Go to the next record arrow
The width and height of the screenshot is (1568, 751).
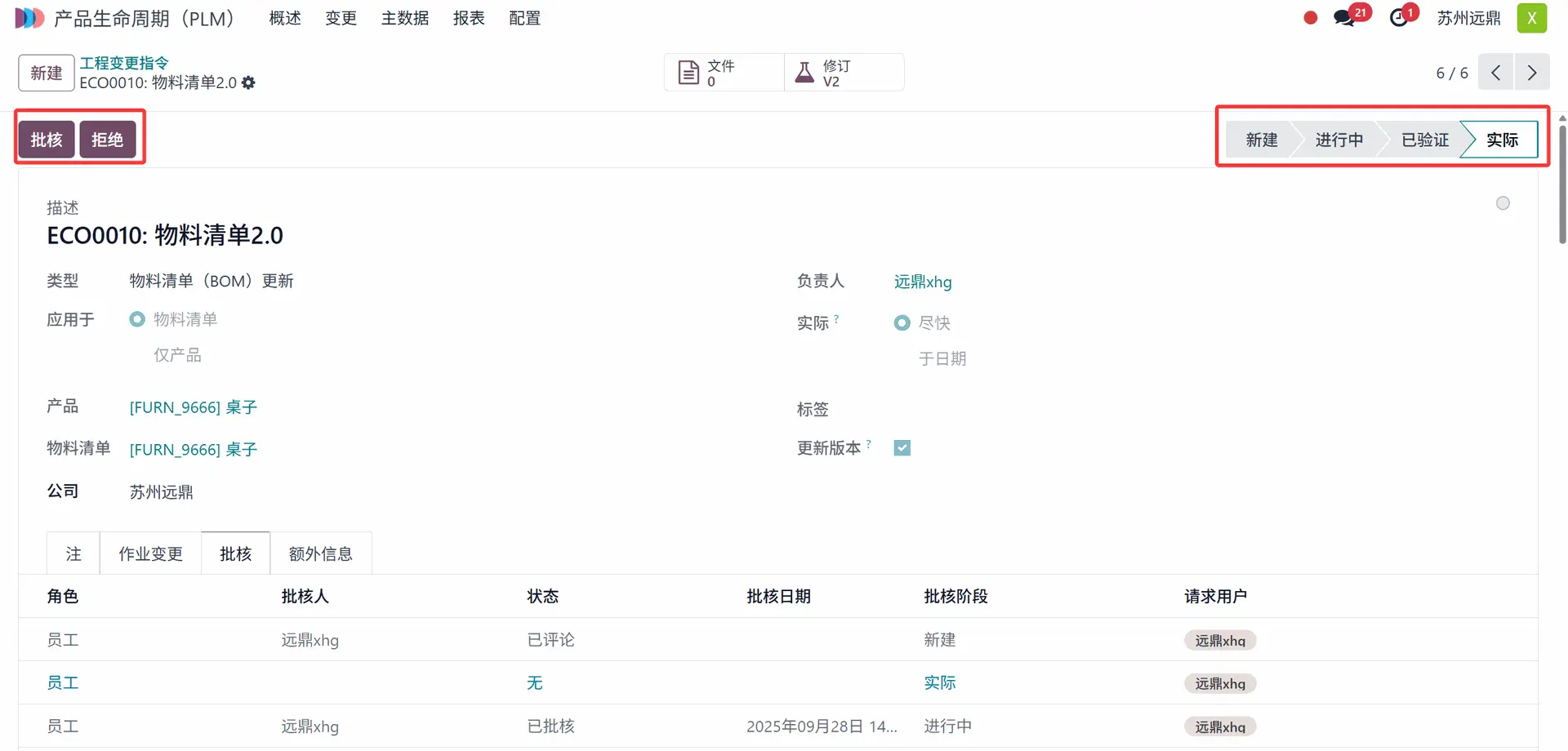click(1531, 73)
